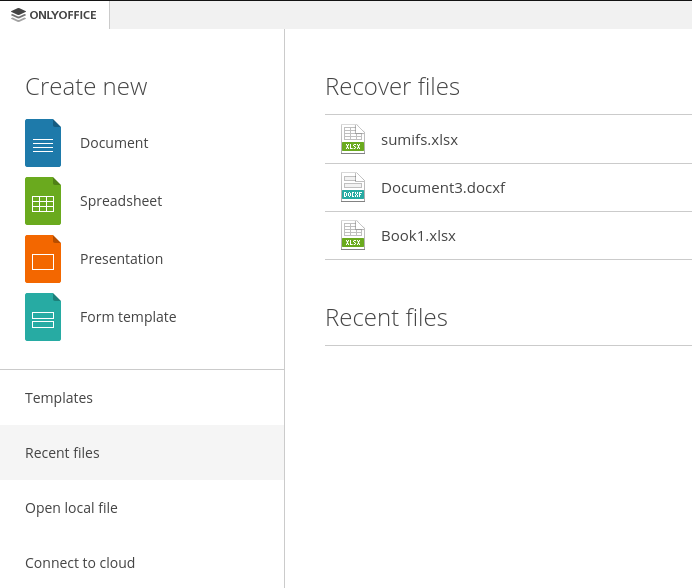Recover the sumifs.xlsx file
692x588 pixels.
(x=508, y=139)
